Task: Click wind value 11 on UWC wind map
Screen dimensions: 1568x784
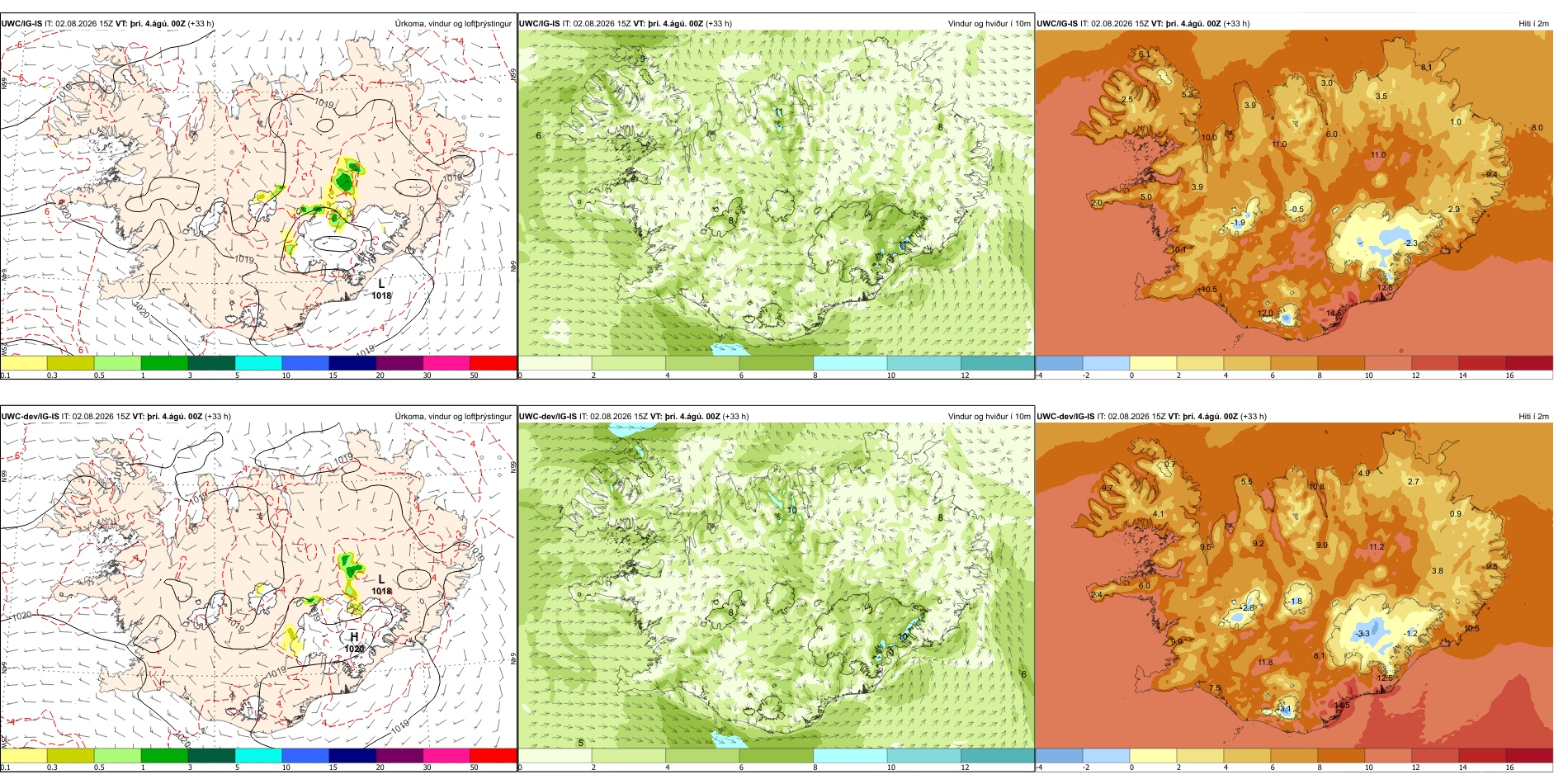Action: click(778, 111)
